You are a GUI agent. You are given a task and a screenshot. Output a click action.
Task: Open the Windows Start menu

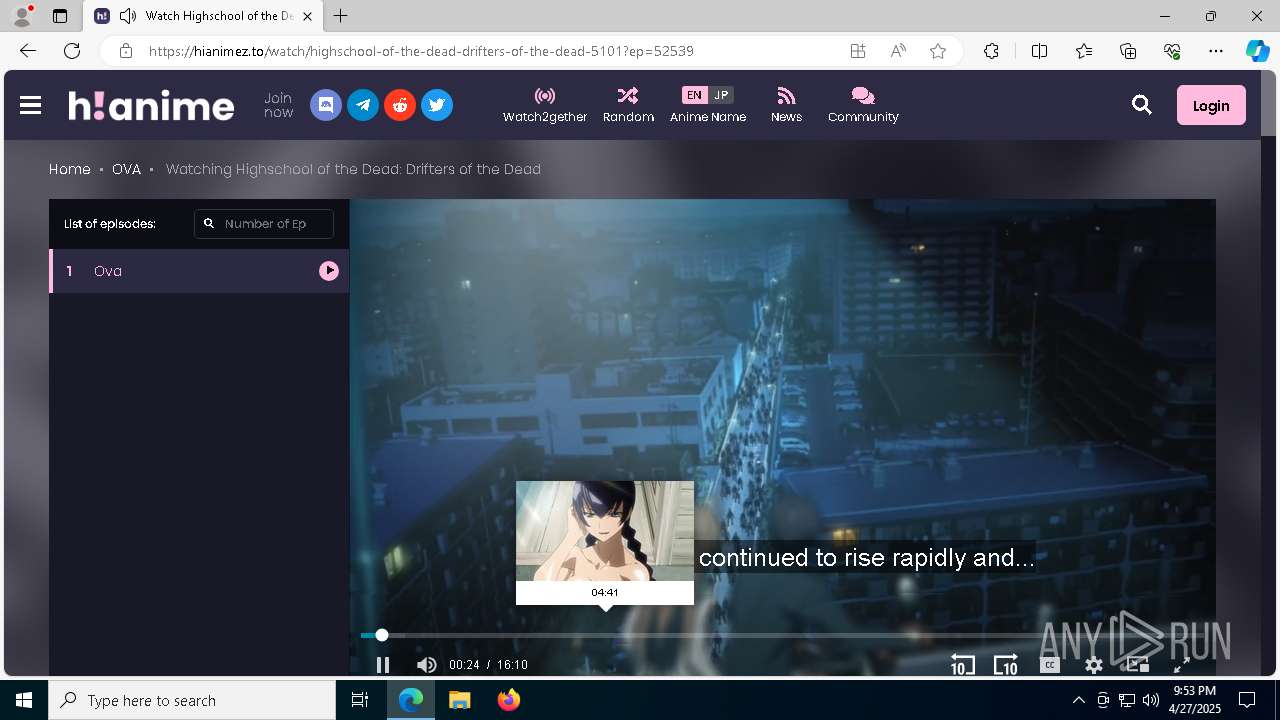(24, 700)
